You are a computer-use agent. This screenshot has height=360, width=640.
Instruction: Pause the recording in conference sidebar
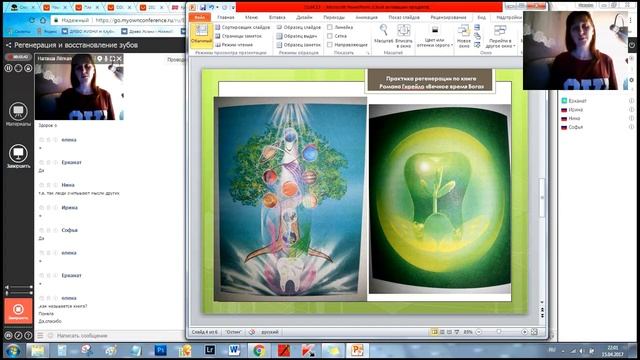click(9, 68)
